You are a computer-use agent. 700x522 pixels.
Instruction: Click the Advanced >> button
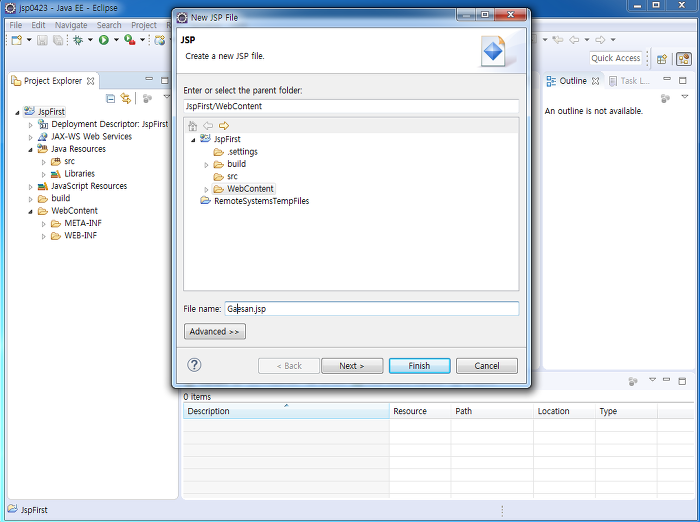214,331
